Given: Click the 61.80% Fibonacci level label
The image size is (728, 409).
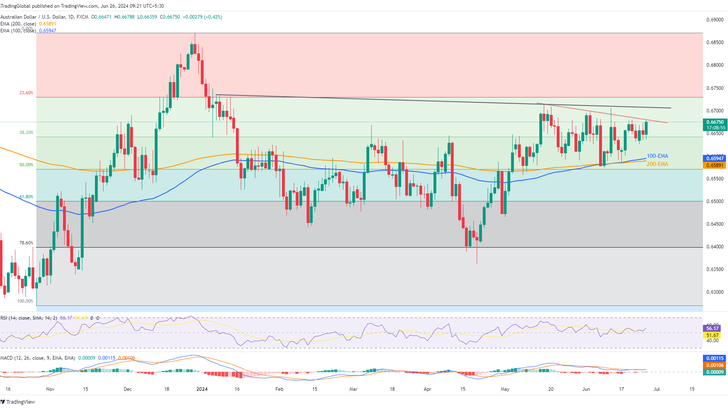Looking at the screenshot, I should (x=26, y=197).
